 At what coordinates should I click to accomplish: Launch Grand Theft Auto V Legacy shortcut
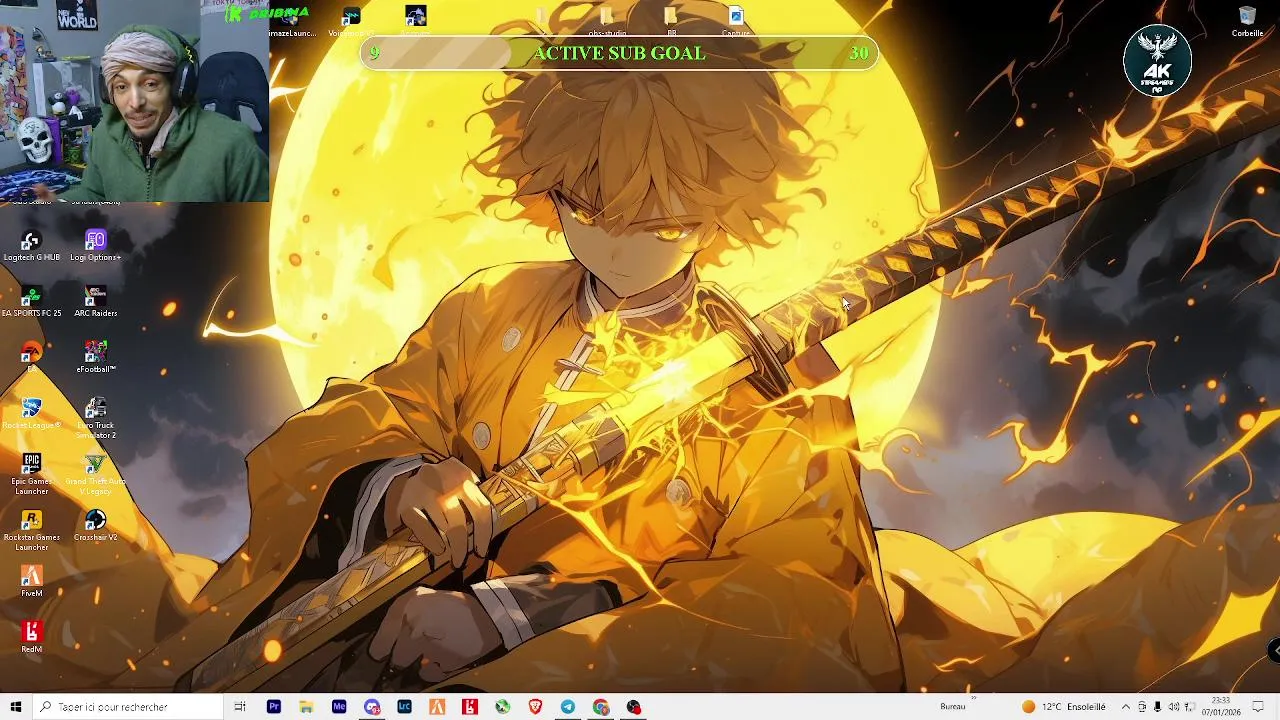(x=95, y=474)
